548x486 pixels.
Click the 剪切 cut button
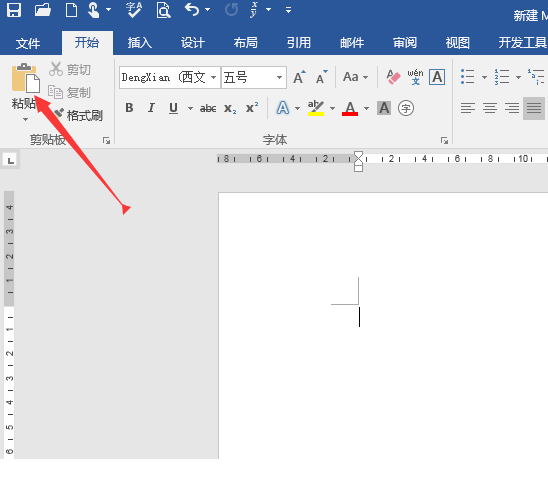click(x=70, y=69)
